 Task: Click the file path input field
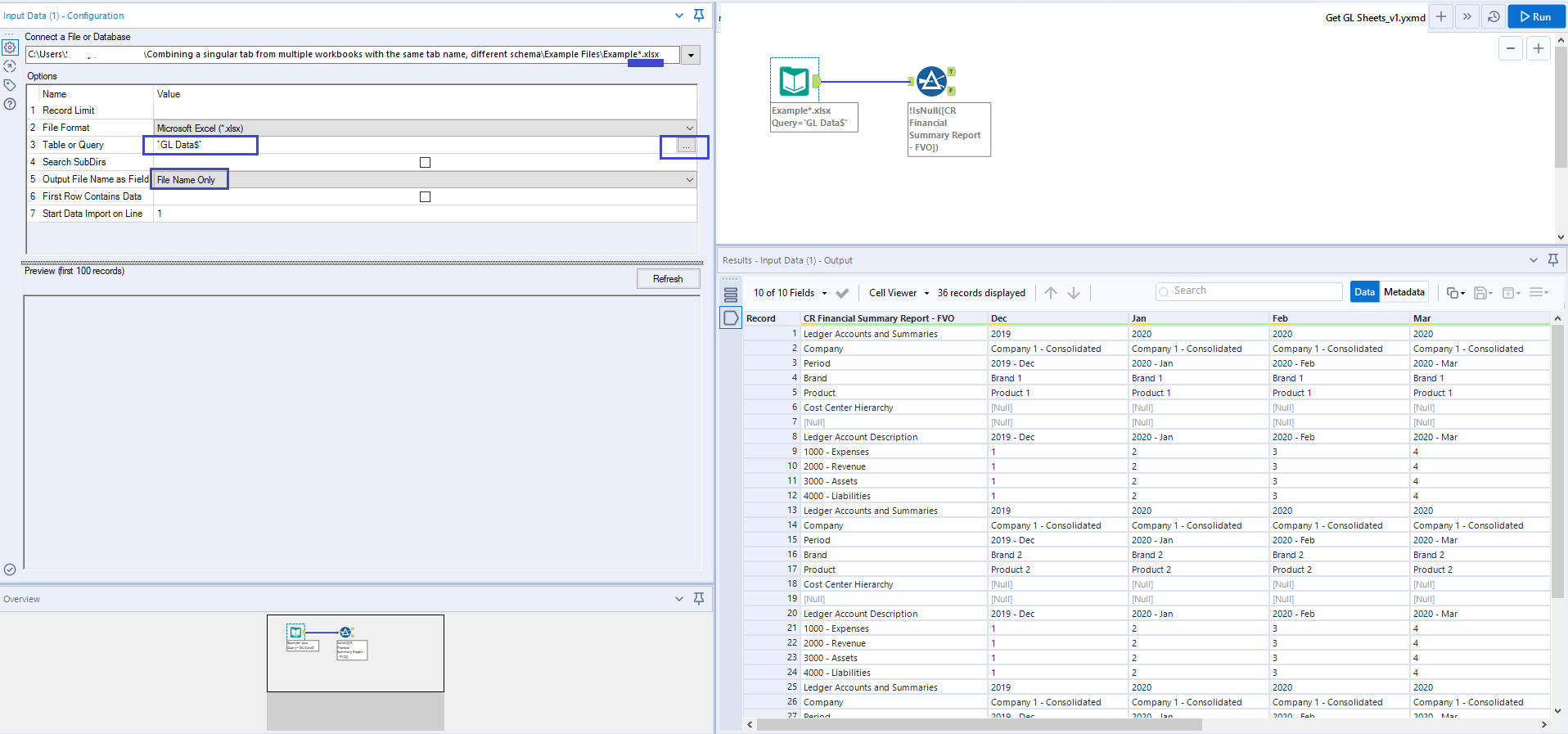353,54
